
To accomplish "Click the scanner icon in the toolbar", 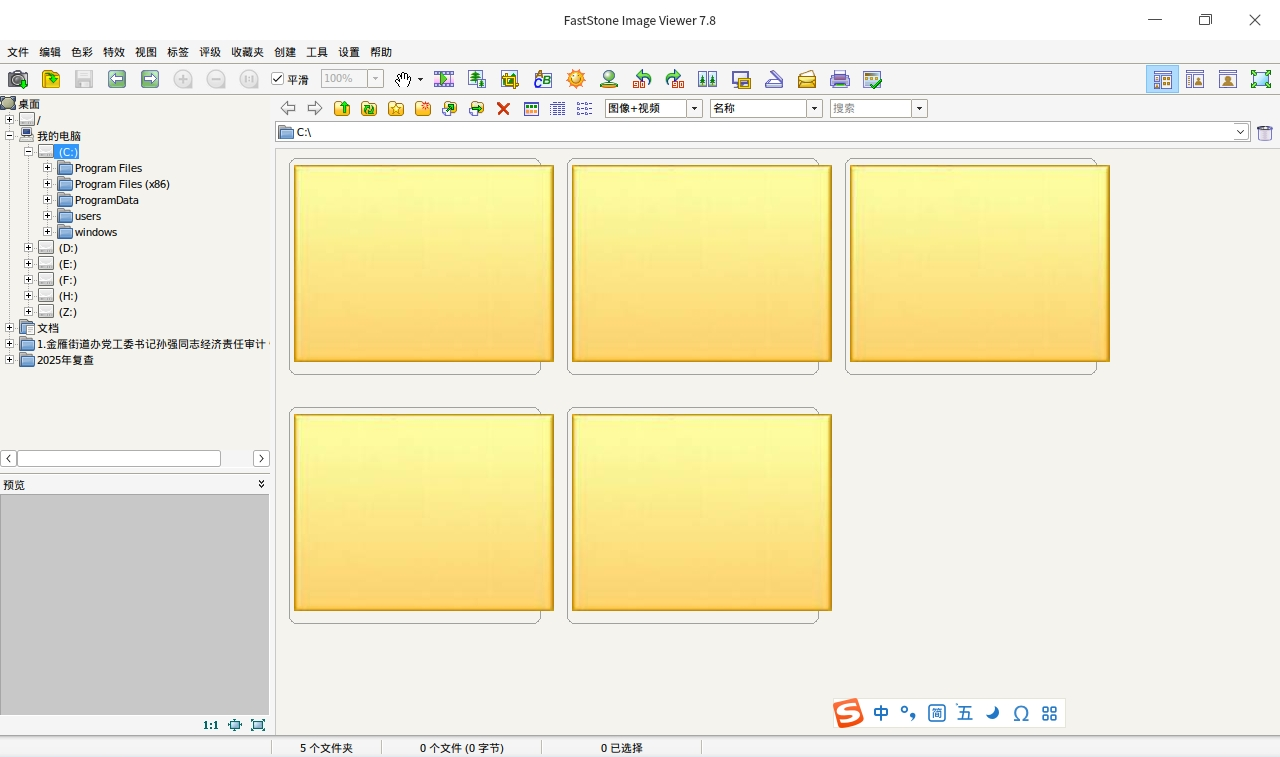I will point(774,79).
